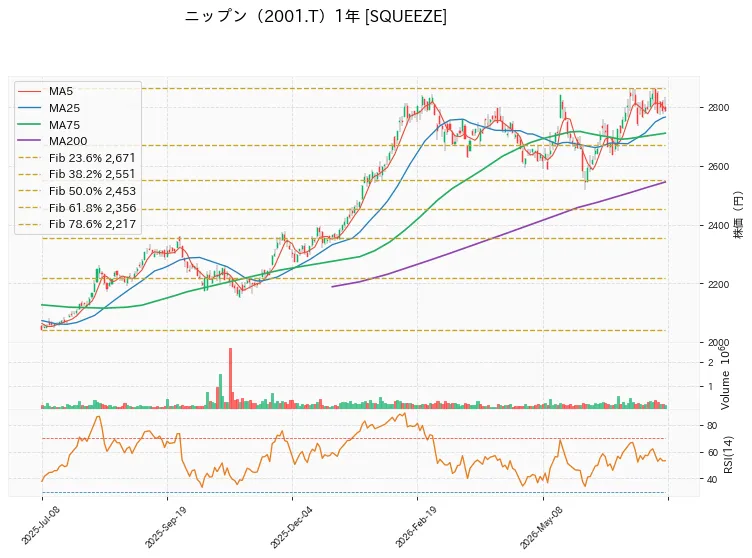Select the MA200 purple legend line
The height and width of the screenshot is (558, 752).
pyautogui.click(x=29, y=141)
